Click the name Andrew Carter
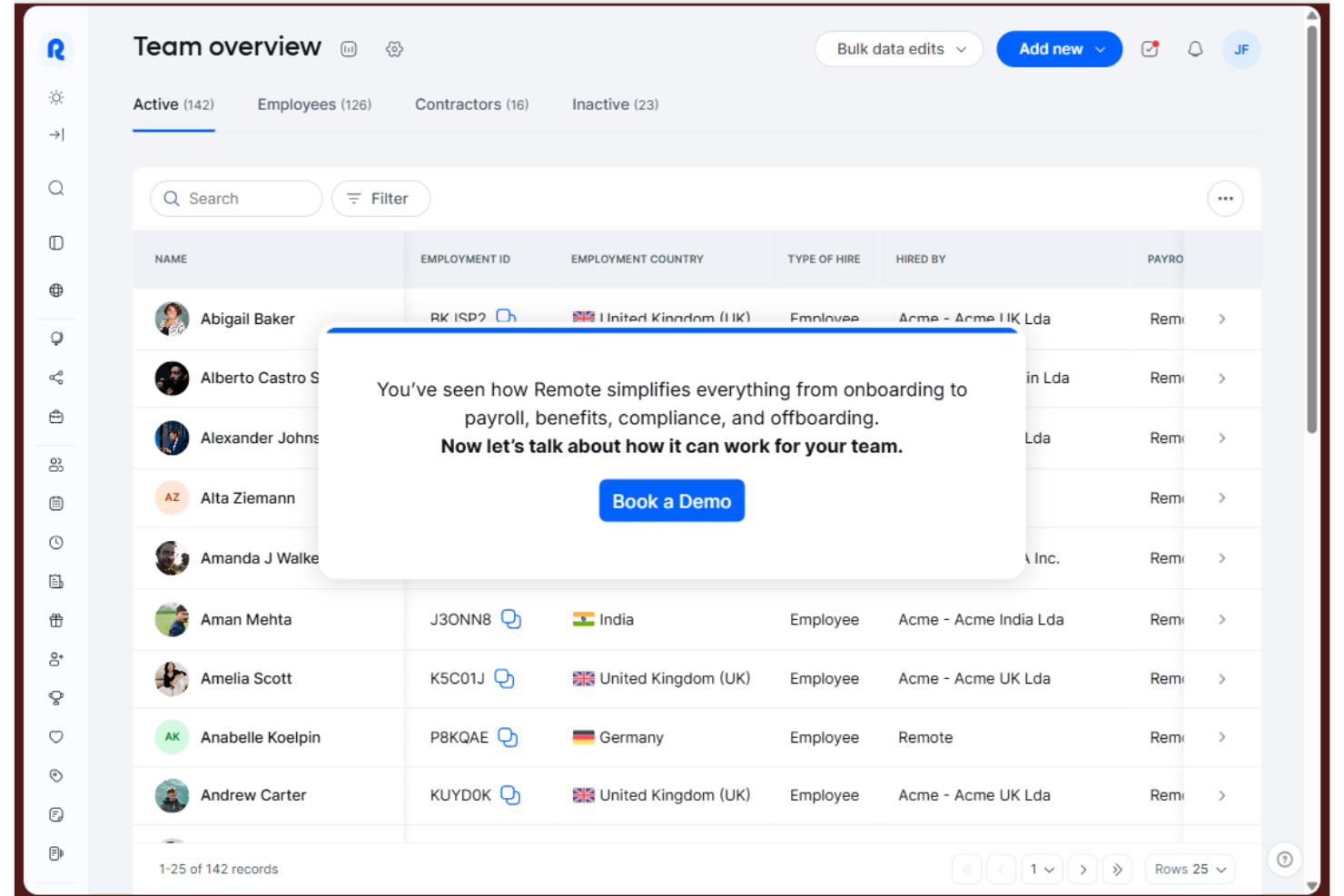This screenshot has height=896, width=1344. [253, 795]
